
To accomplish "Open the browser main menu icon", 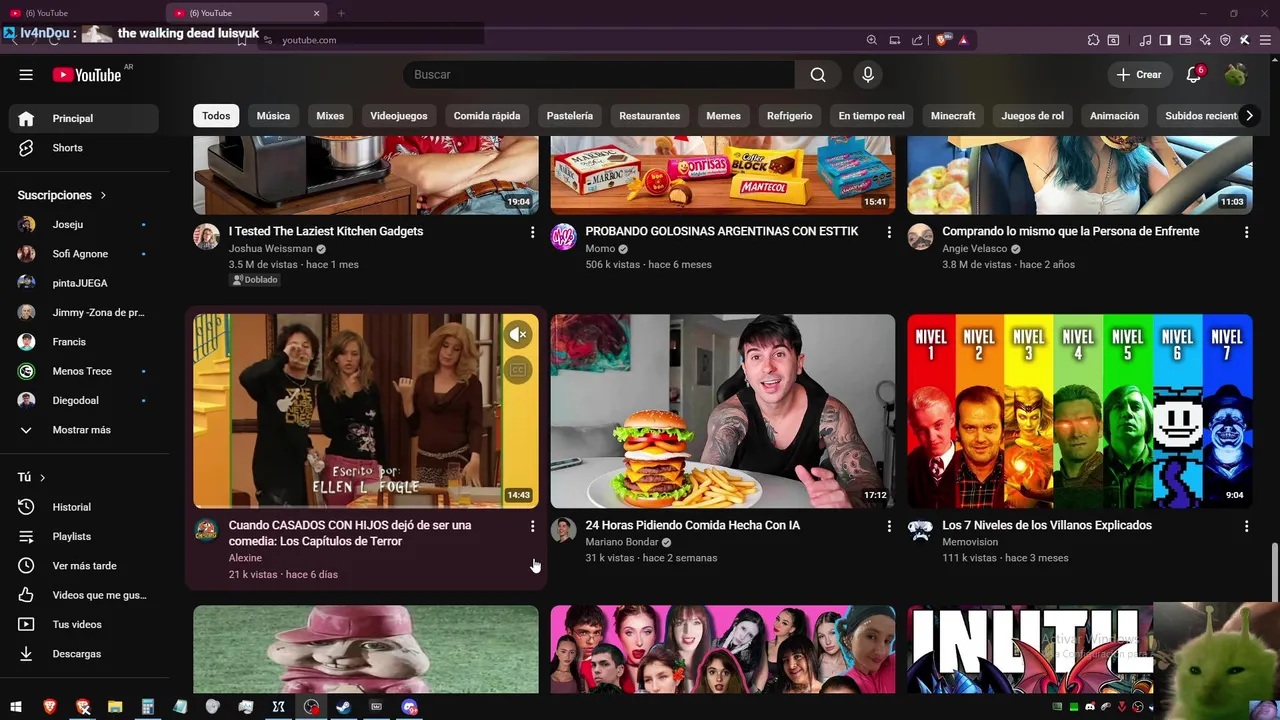I will click(x=1263, y=40).
